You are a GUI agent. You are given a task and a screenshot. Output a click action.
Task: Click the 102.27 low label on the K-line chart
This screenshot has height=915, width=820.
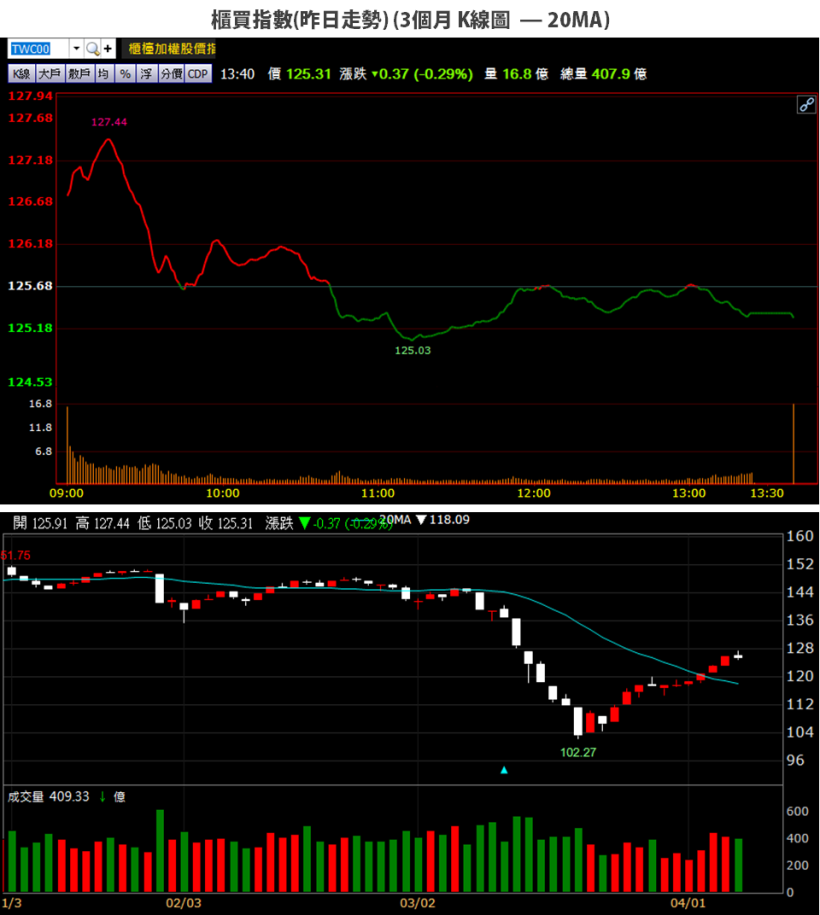(x=578, y=752)
